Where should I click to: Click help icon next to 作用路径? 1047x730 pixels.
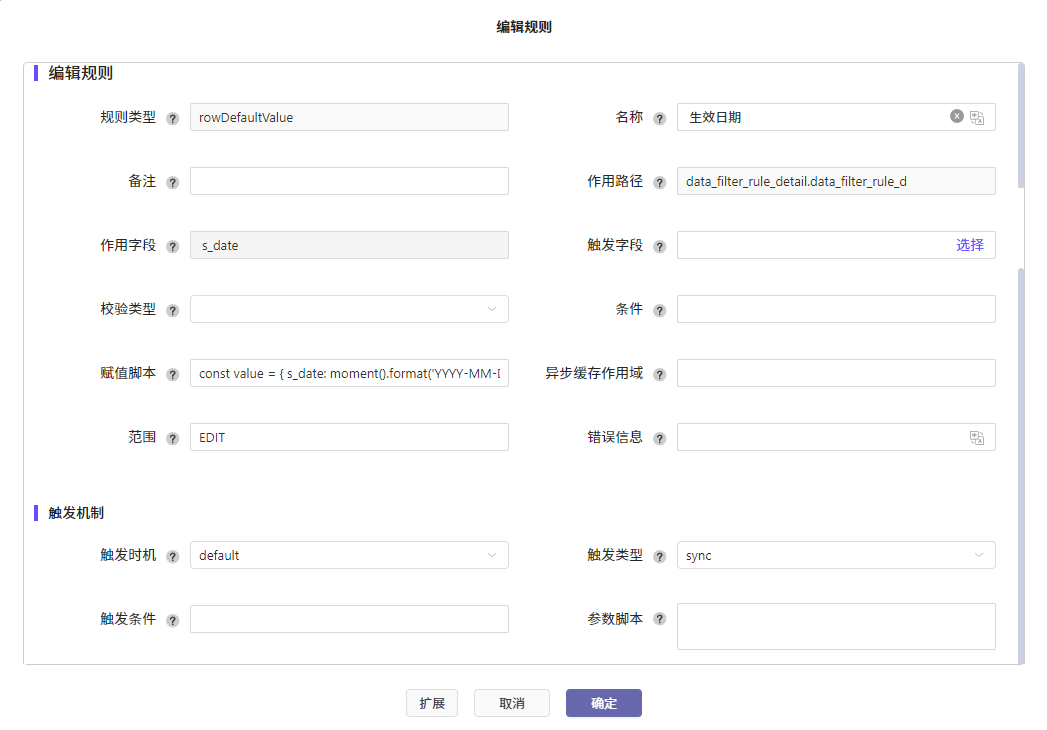click(x=659, y=182)
